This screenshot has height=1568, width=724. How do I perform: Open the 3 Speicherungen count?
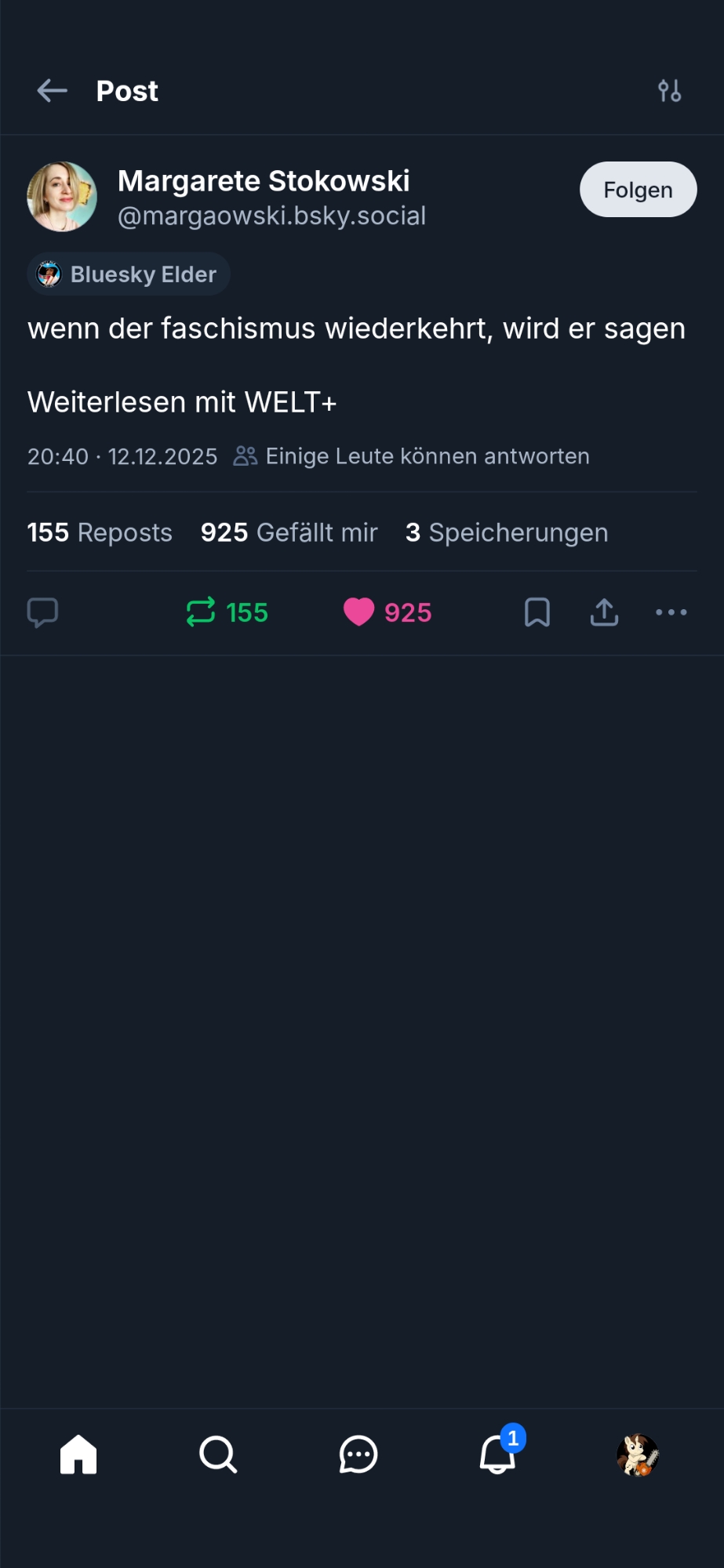[506, 533]
